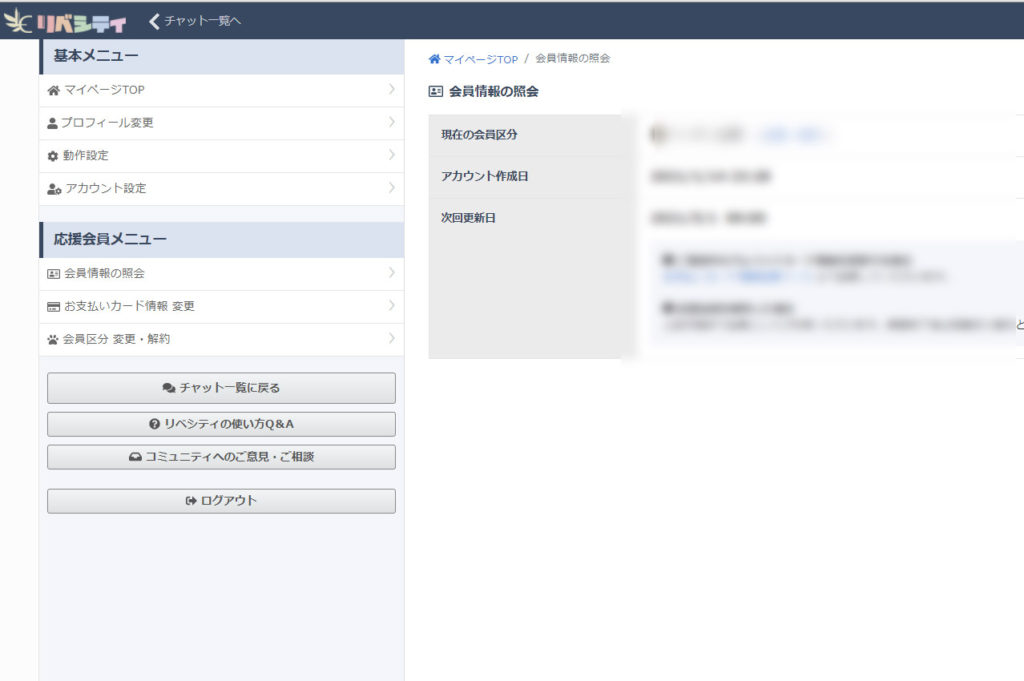This screenshot has height=681, width=1024.
Task: Open the アカウント設定 menu item
Action: pyautogui.click(x=105, y=189)
